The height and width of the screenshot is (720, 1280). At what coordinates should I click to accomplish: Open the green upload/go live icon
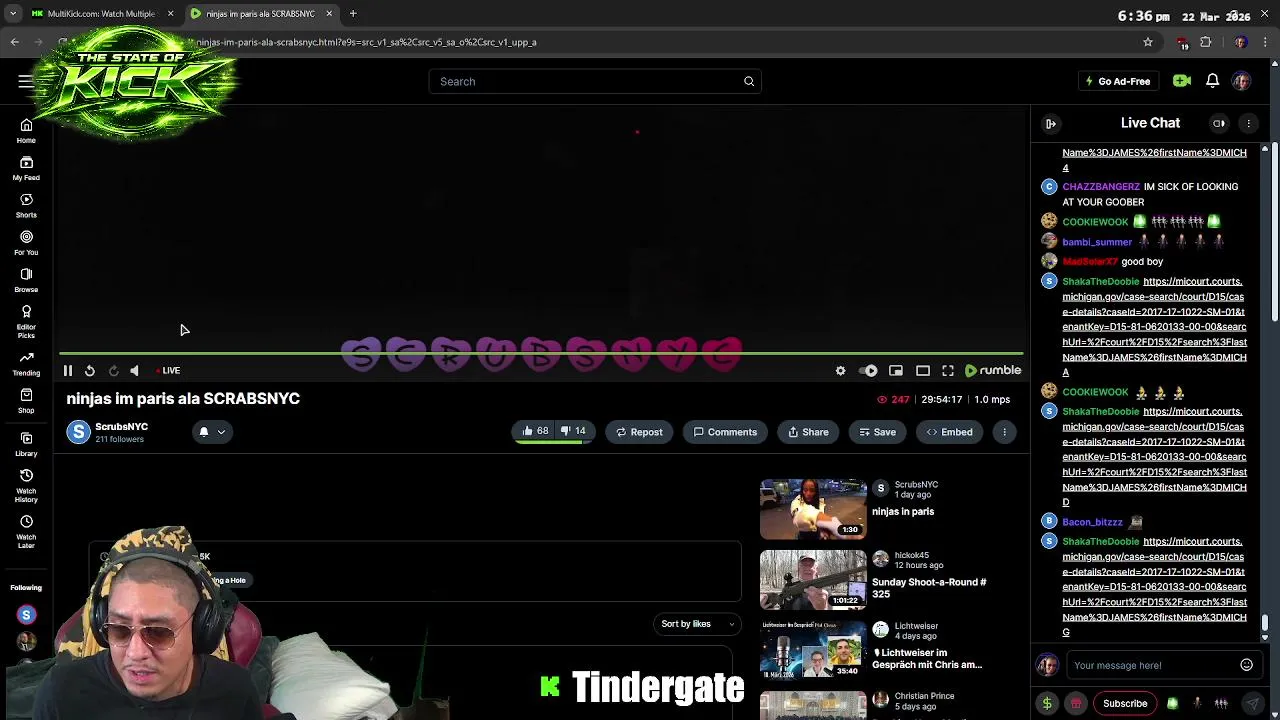tap(1182, 81)
